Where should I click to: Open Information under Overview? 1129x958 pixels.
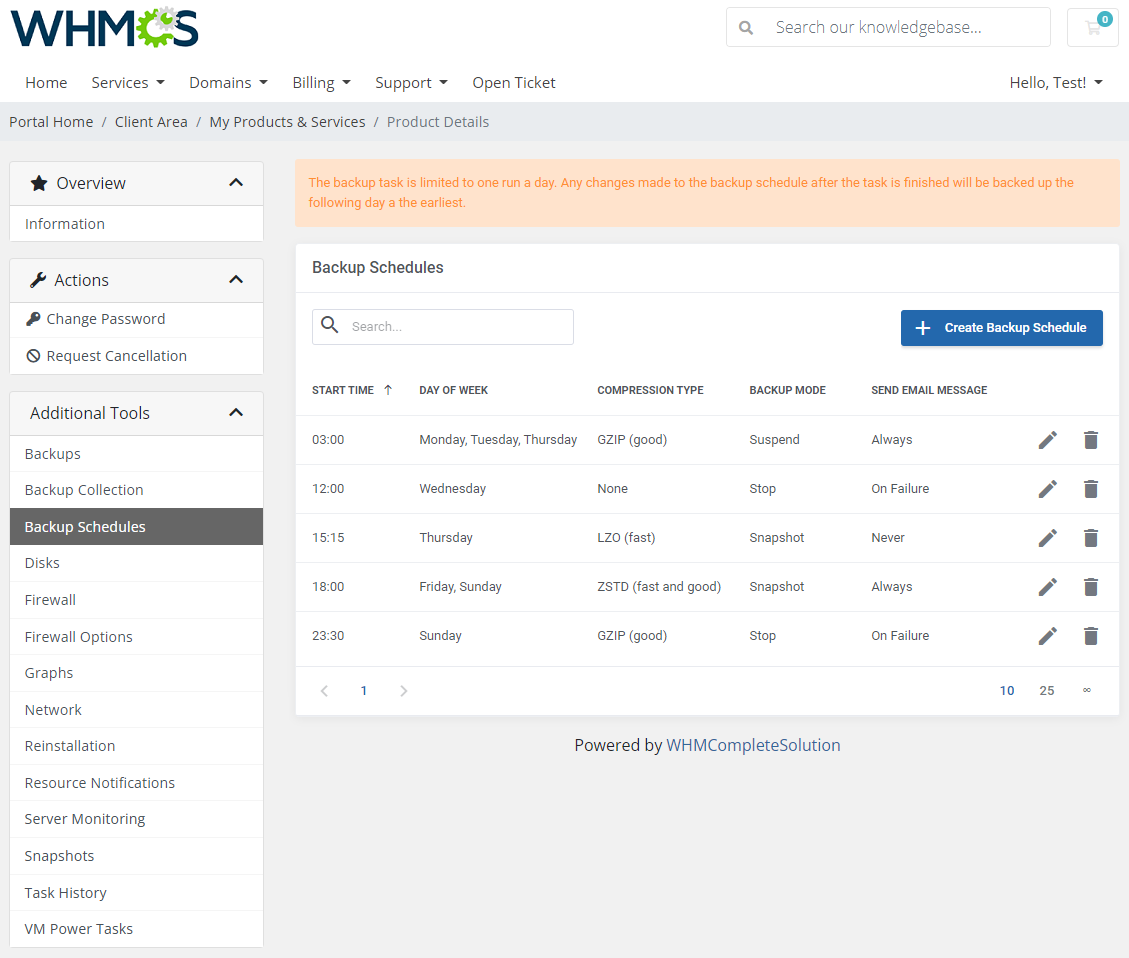click(x=137, y=224)
